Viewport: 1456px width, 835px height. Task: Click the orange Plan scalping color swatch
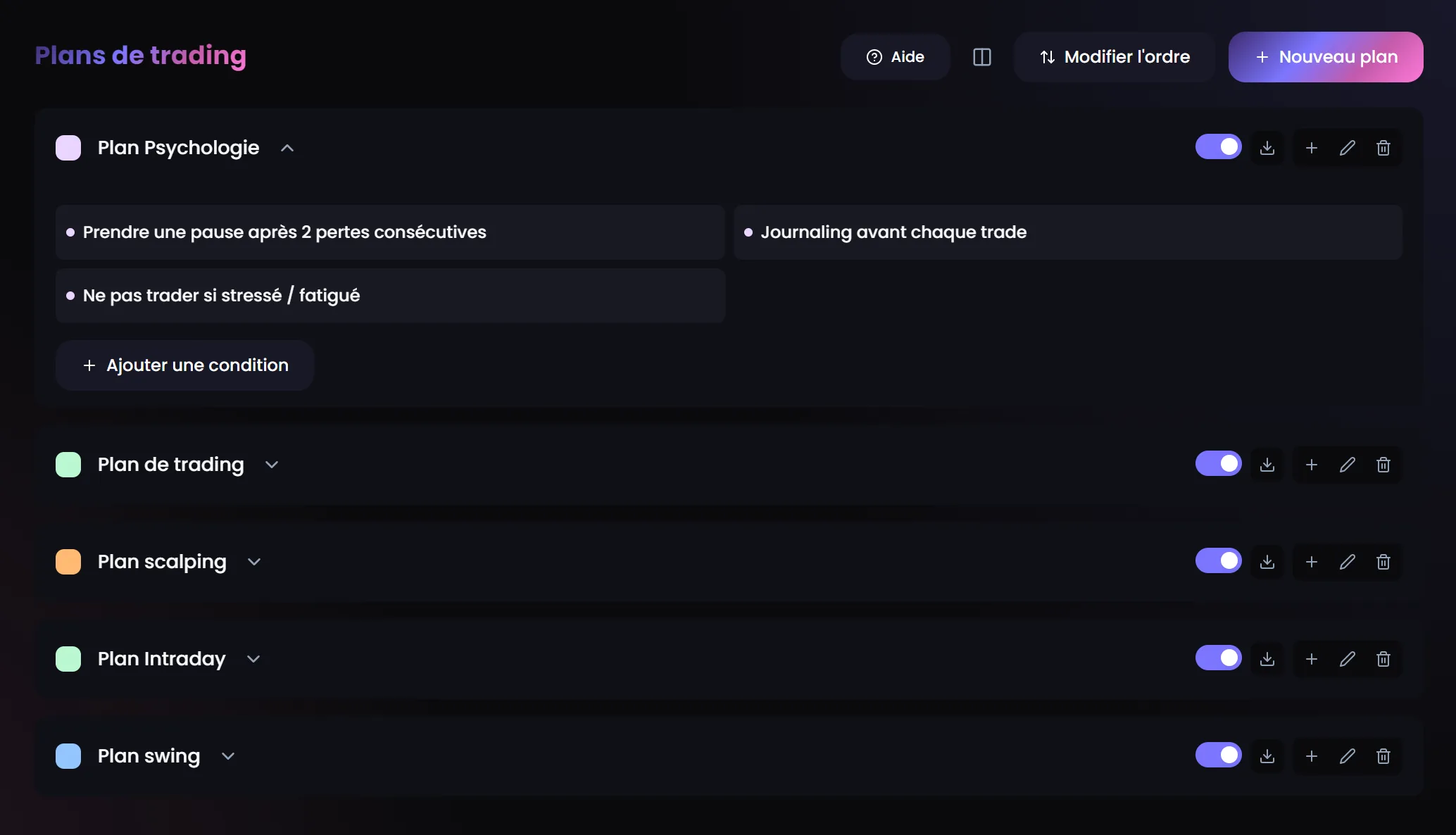pos(68,562)
